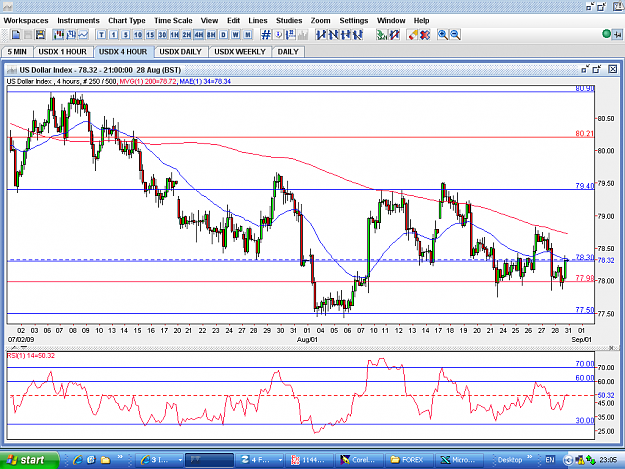Screen dimensions: 625x469
Task: Open the Time Scale menu
Action: click(x=173, y=20)
